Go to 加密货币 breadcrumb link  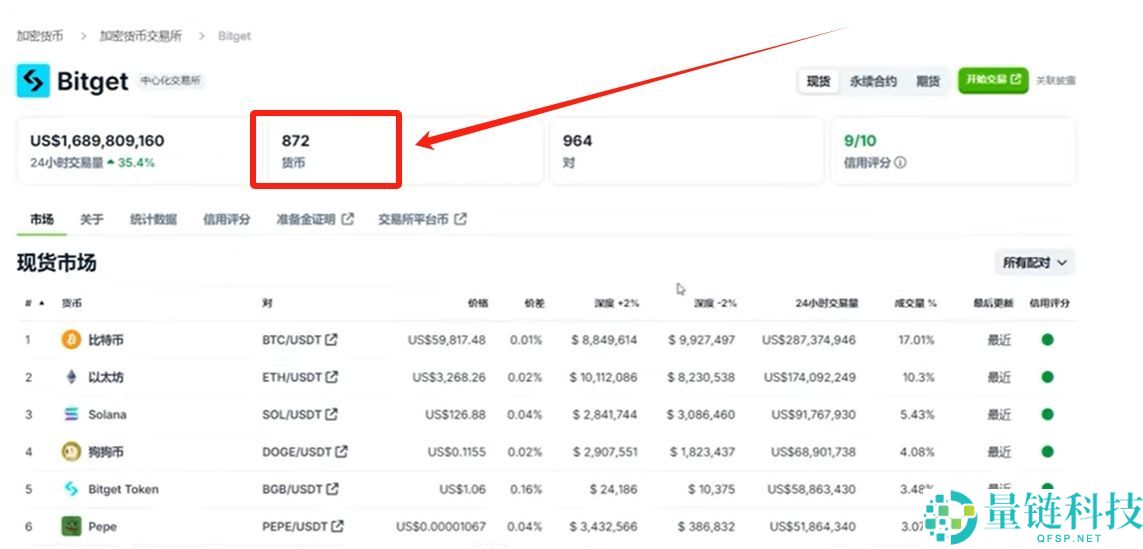pyautogui.click(x=39, y=36)
